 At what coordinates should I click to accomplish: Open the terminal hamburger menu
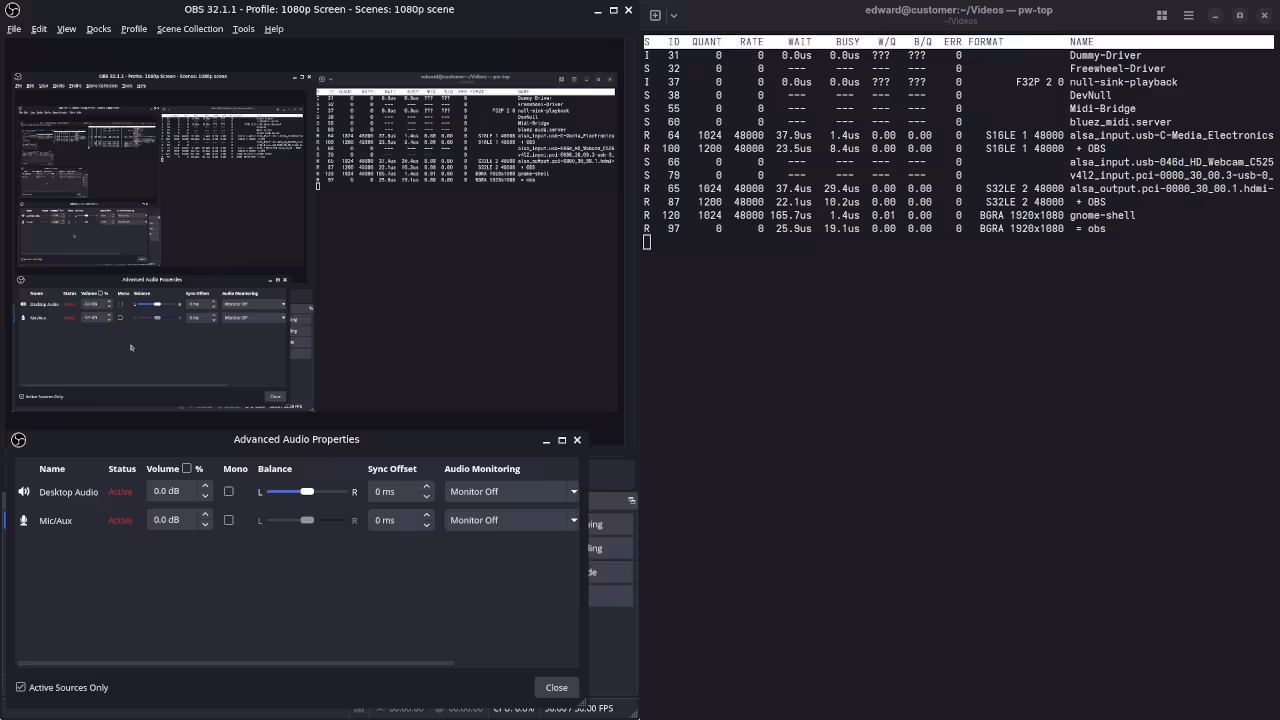click(1188, 15)
